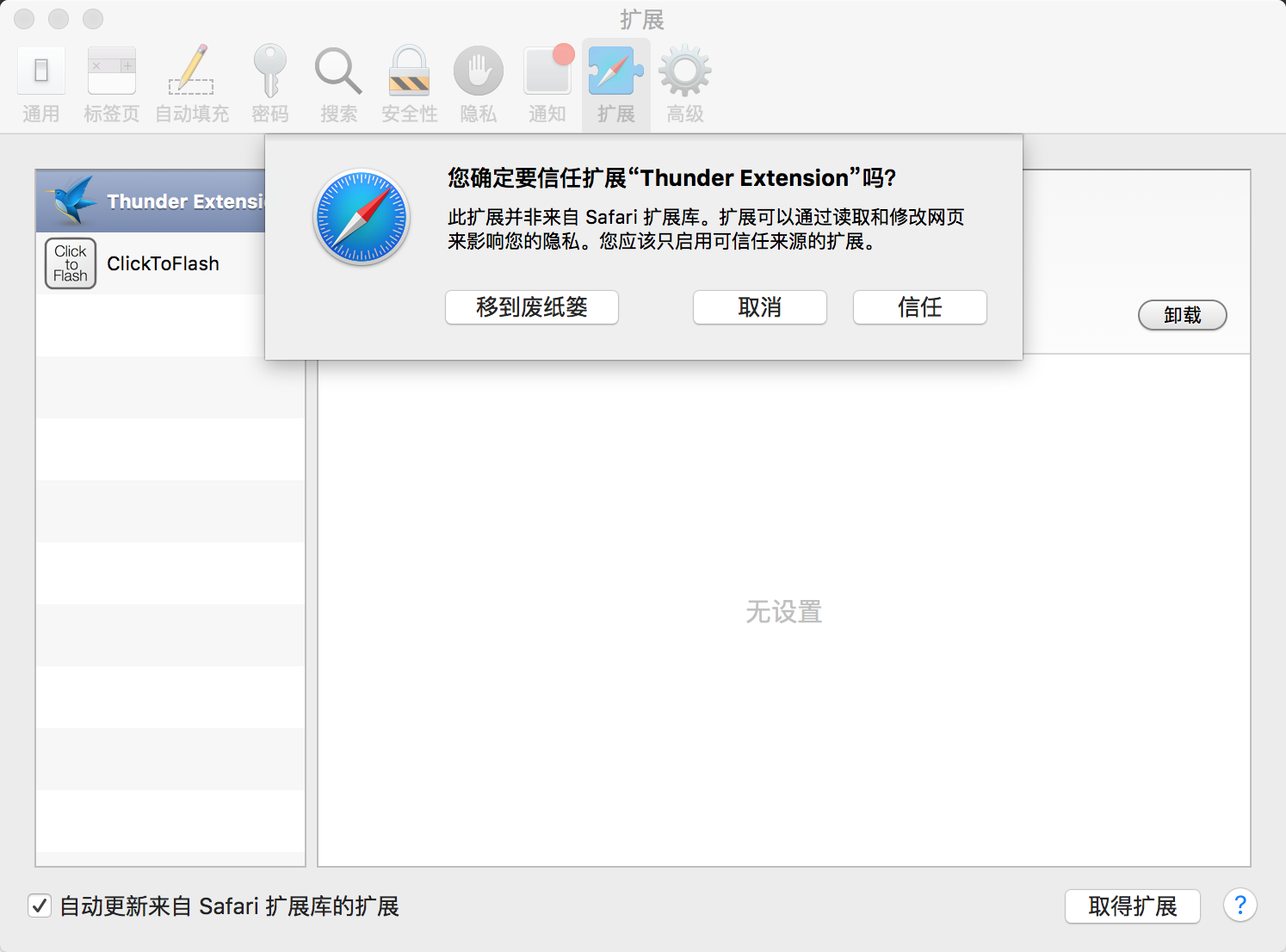Open the 安全性 (Security) lock pane
The height and width of the screenshot is (952, 1286).
(410, 84)
